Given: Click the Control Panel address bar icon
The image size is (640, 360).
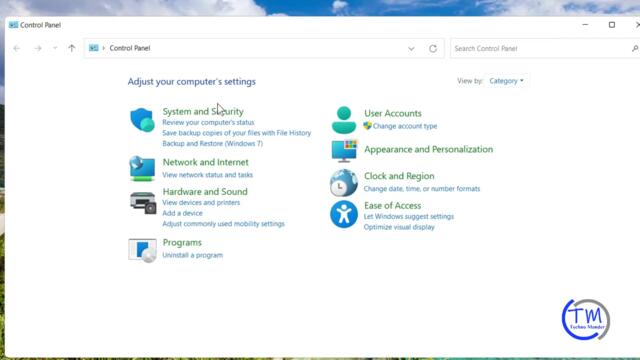Looking at the screenshot, I should (x=93, y=48).
